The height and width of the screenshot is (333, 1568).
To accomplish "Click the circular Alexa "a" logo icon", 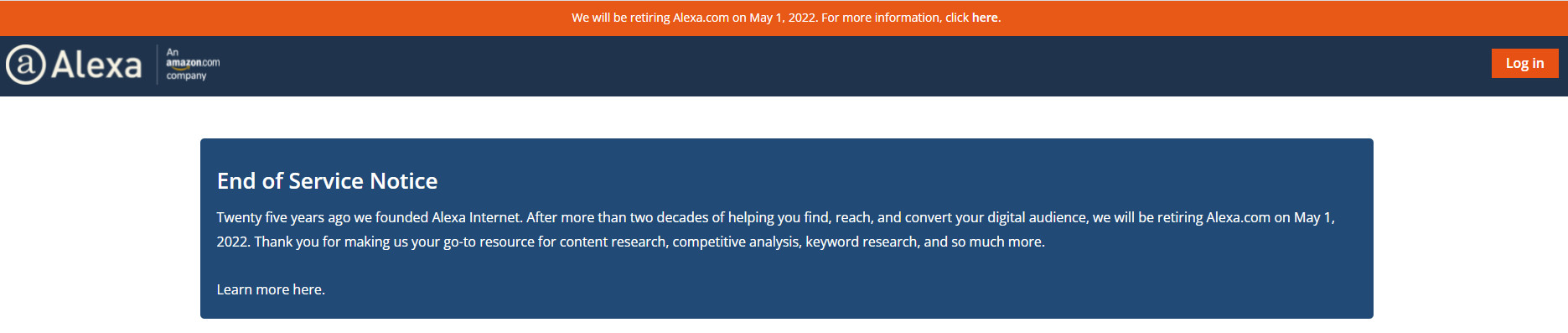I will (x=25, y=65).
